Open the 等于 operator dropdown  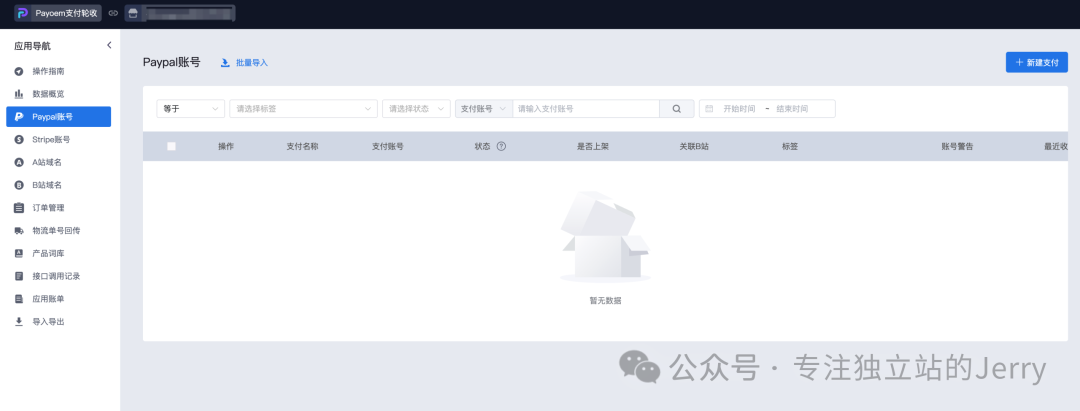(191, 109)
